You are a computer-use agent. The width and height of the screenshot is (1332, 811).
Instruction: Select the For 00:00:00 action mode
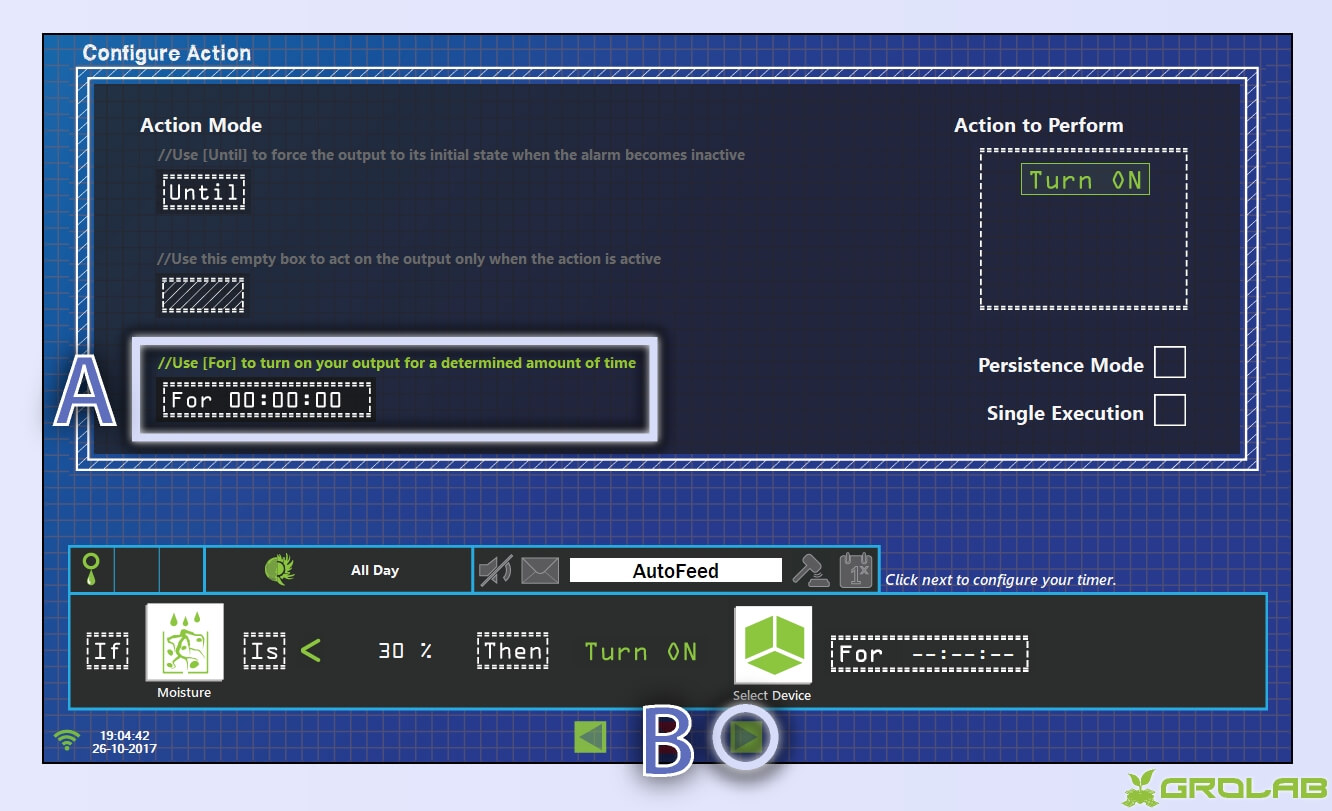point(266,400)
